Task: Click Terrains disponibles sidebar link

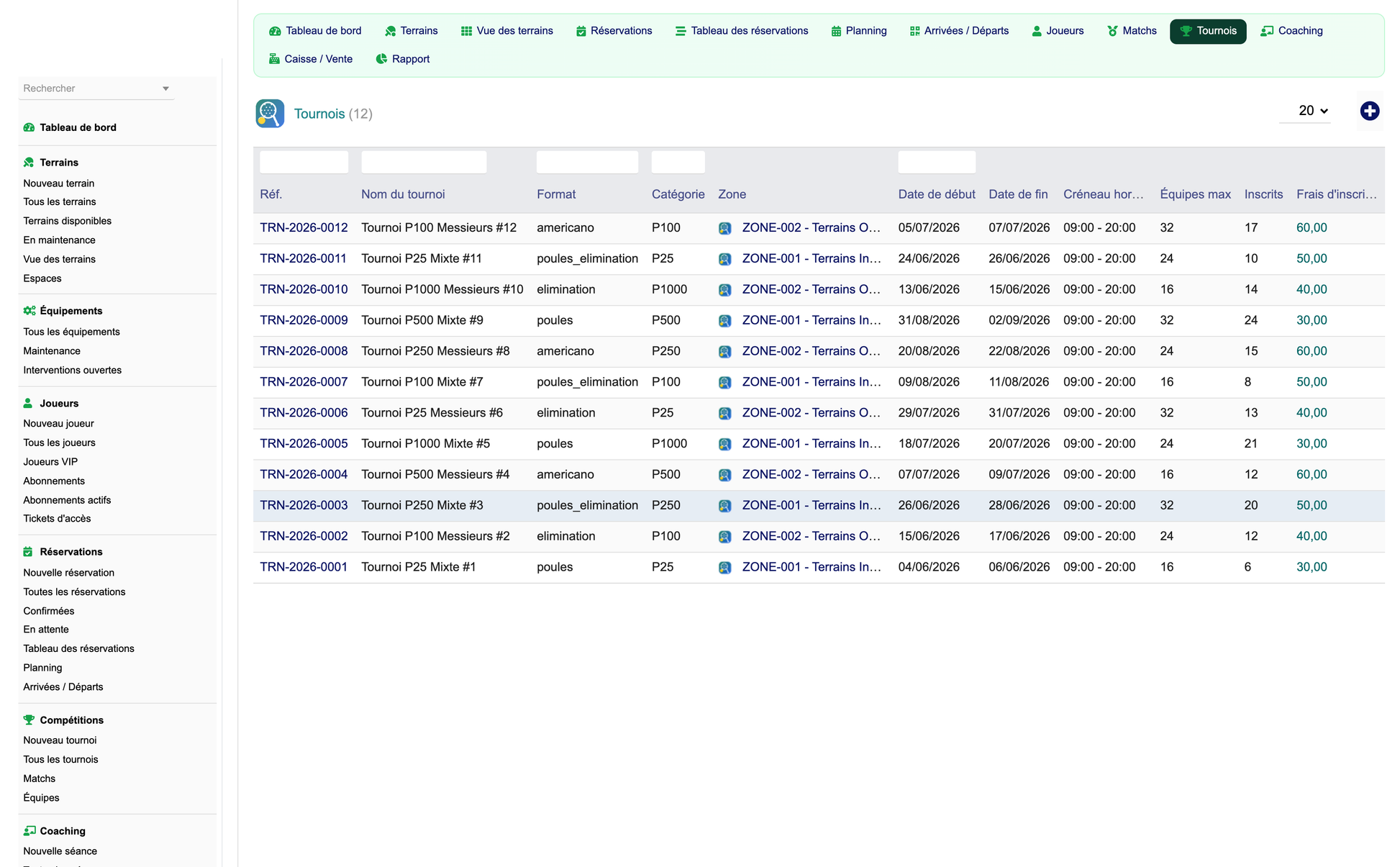Action: tap(67, 221)
